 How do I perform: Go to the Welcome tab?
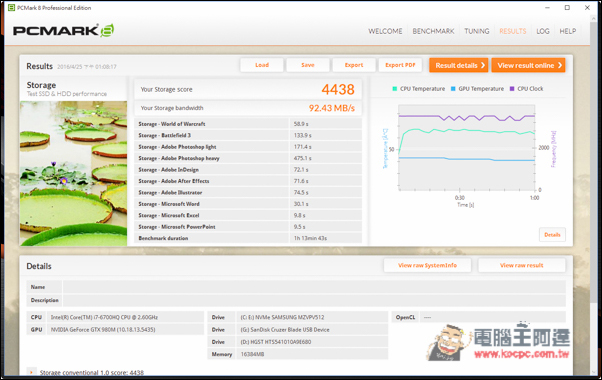pyautogui.click(x=385, y=31)
